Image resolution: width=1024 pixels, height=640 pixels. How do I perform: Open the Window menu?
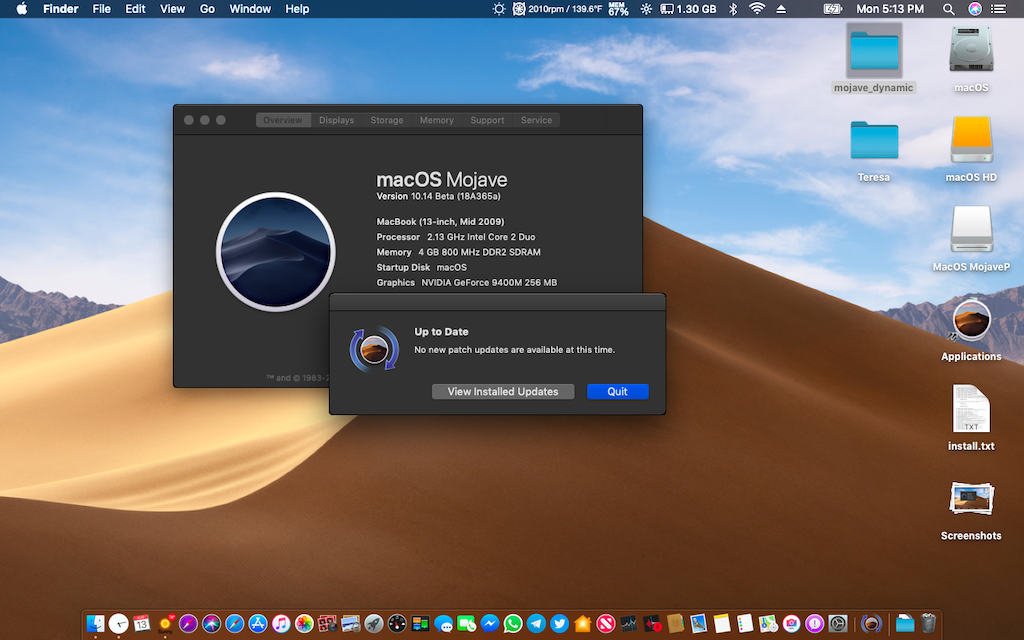point(250,8)
